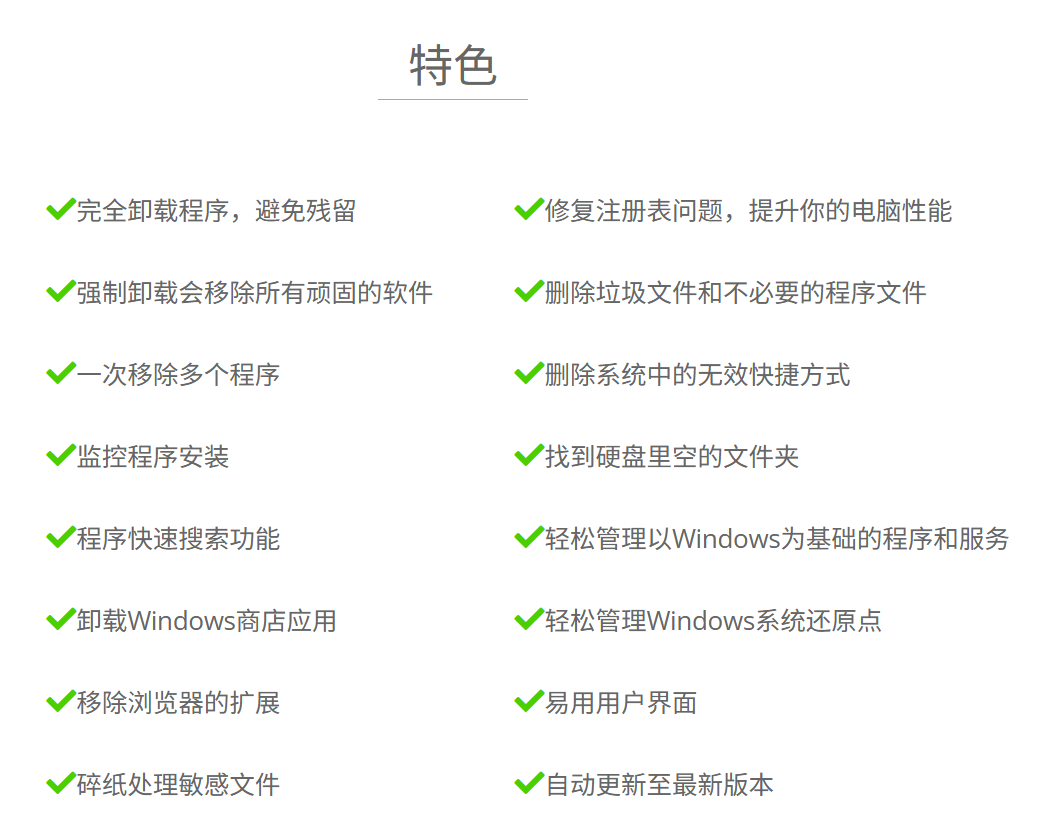Viewport: 1037px width, 833px height.
Task: Click the check icon for 自动更新至最新版本
Action: pos(529,783)
